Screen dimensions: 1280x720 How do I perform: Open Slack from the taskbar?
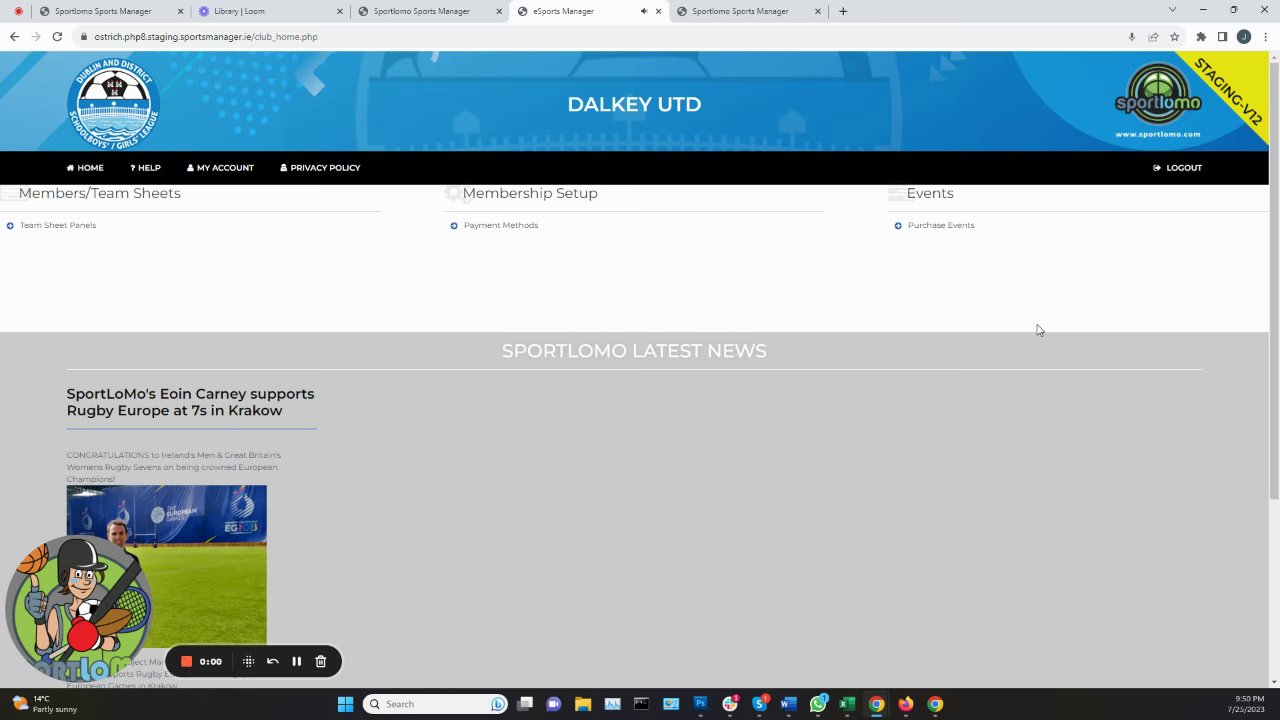[x=730, y=704]
